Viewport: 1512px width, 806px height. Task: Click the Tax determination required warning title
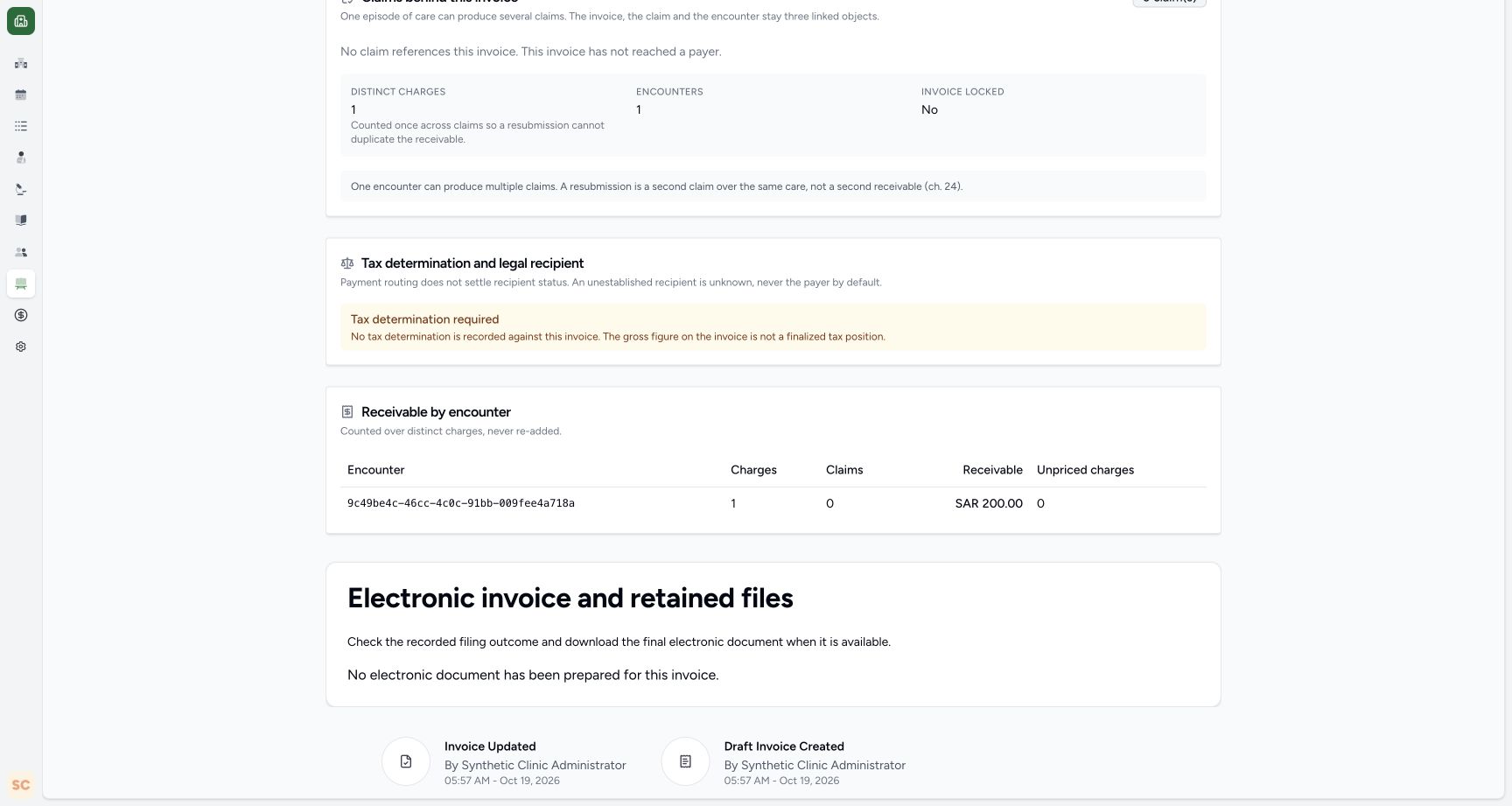click(425, 319)
